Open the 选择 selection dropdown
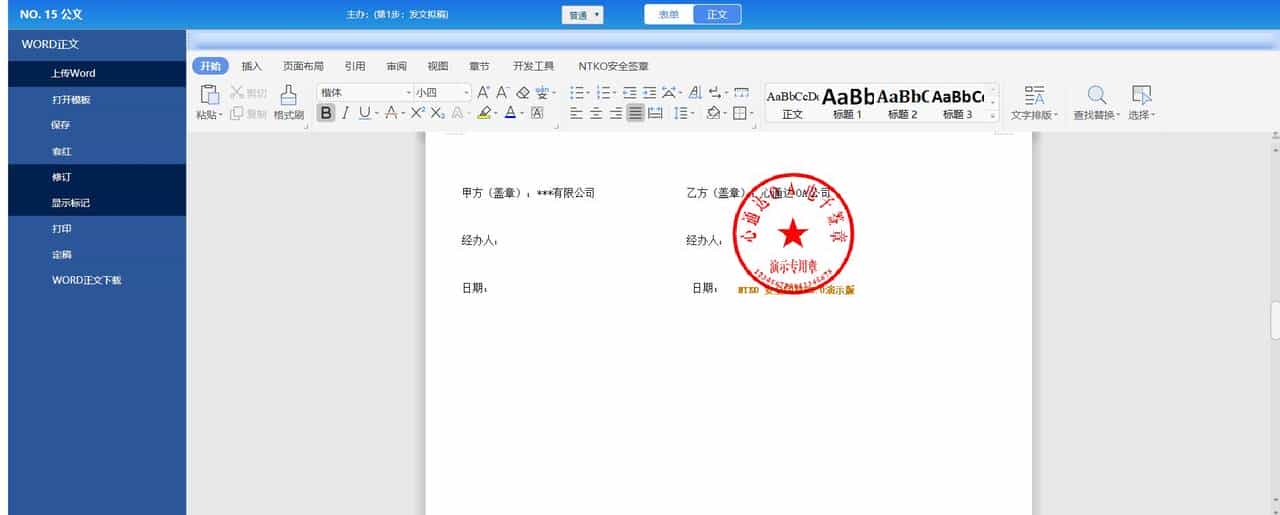 tap(1141, 104)
